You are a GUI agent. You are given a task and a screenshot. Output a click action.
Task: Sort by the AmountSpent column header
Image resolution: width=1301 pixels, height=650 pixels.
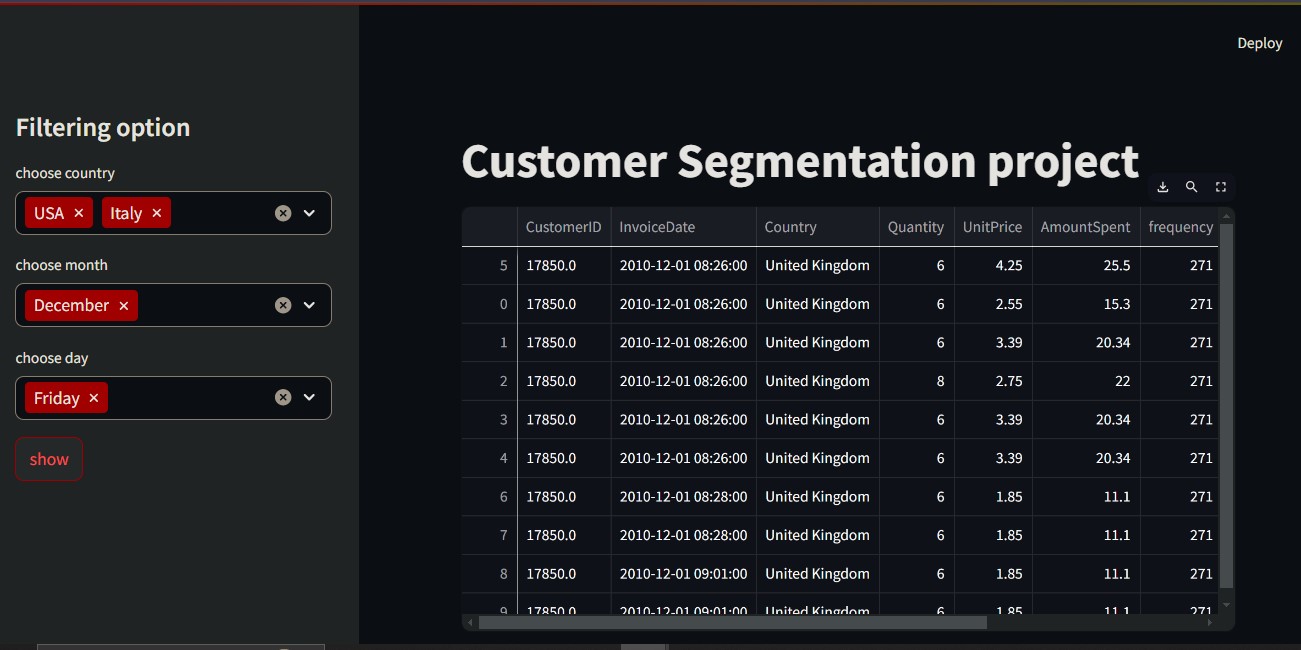click(x=1085, y=227)
